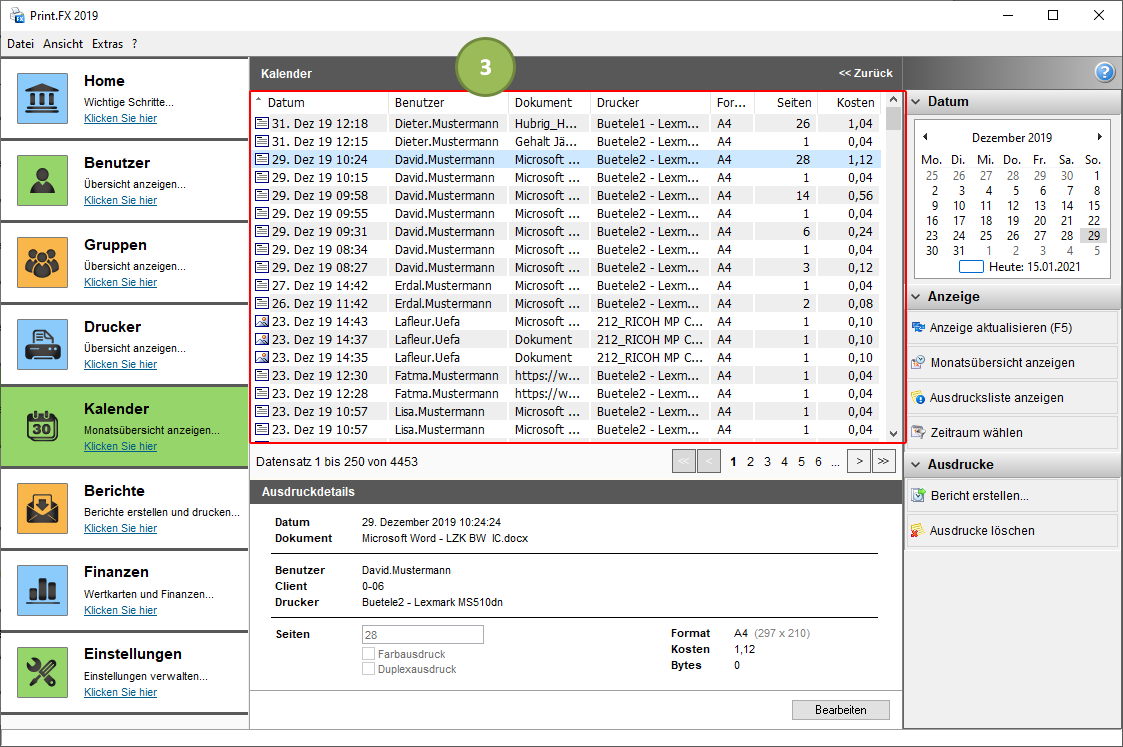Click the Finanzen bar chart icon
The image size is (1123, 747).
point(42,590)
